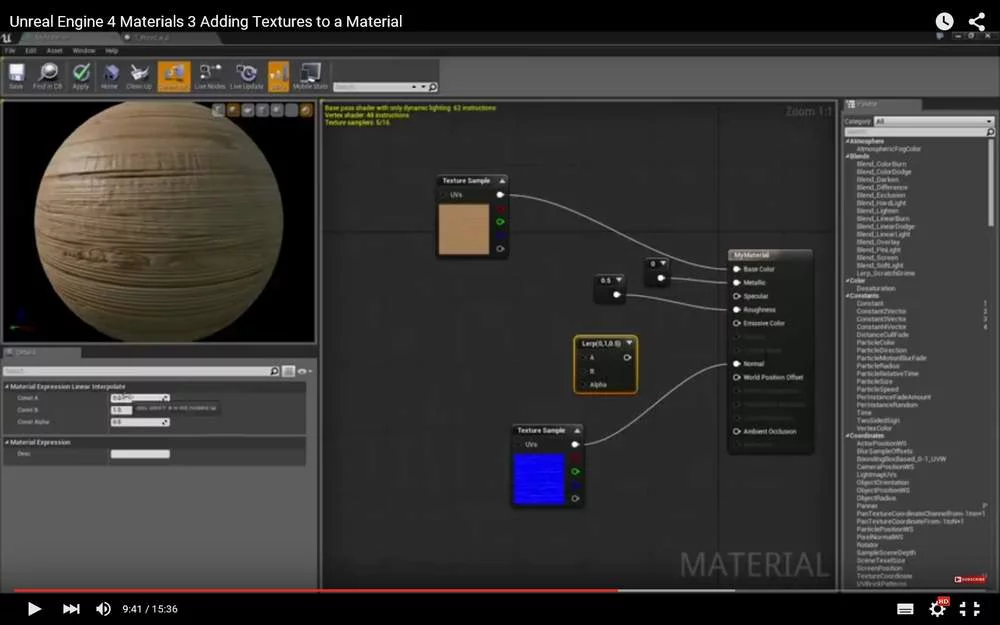The height and width of the screenshot is (625, 1000).
Task: Apply material changes with Apply icon
Action: pos(81,74)
